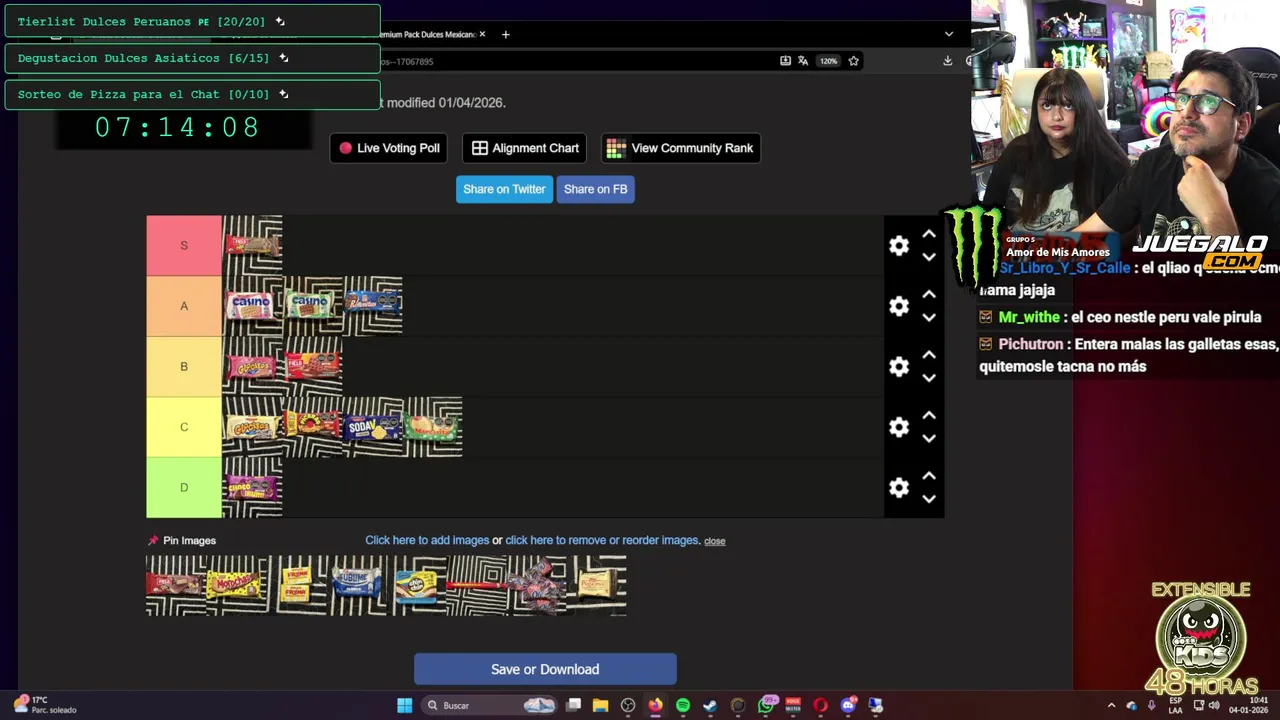Expand the browser tab list chevron
Image resolution: width=1280 pixels, height=720 pixels.
[948, 34]
